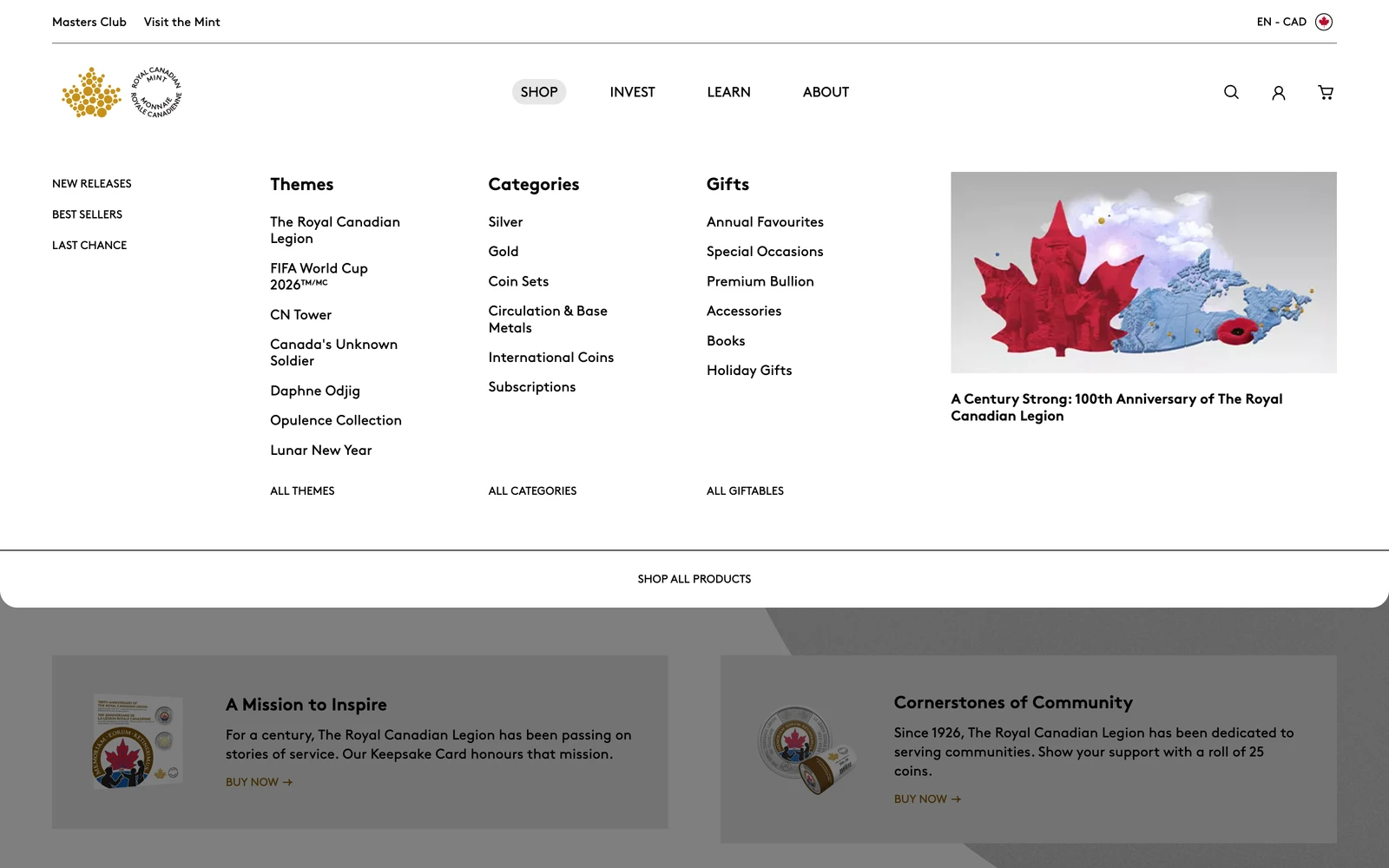Image resolution: width=1389 pixels, height=868 pixels.
Task: Open Circulation & Base Metals category
Action: (548, 319)
